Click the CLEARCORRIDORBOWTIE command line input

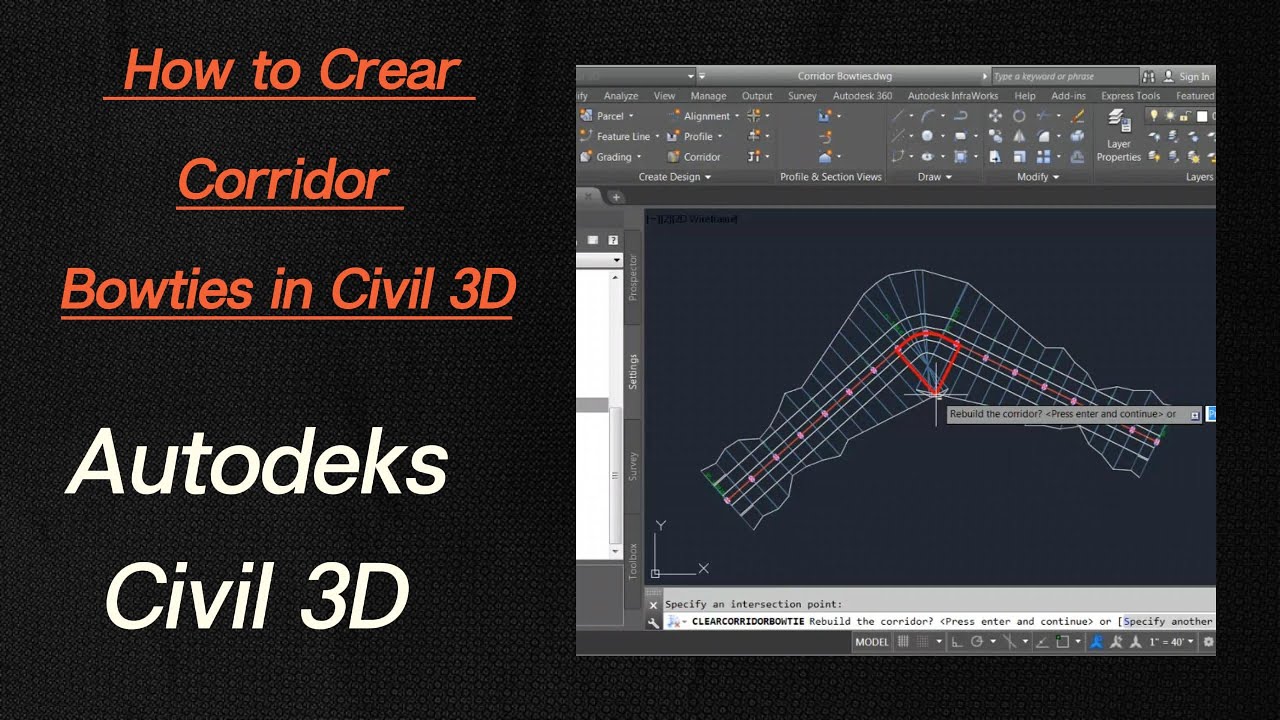coord(940,622)
